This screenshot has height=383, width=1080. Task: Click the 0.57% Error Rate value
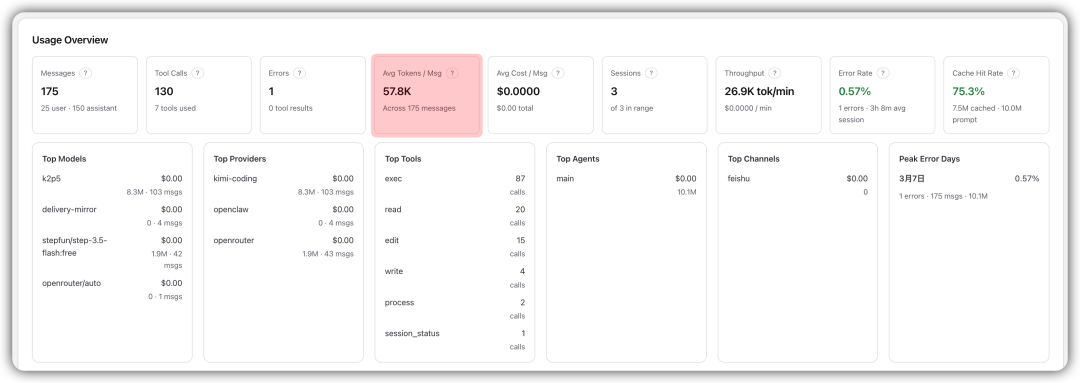tap(854, 91)
